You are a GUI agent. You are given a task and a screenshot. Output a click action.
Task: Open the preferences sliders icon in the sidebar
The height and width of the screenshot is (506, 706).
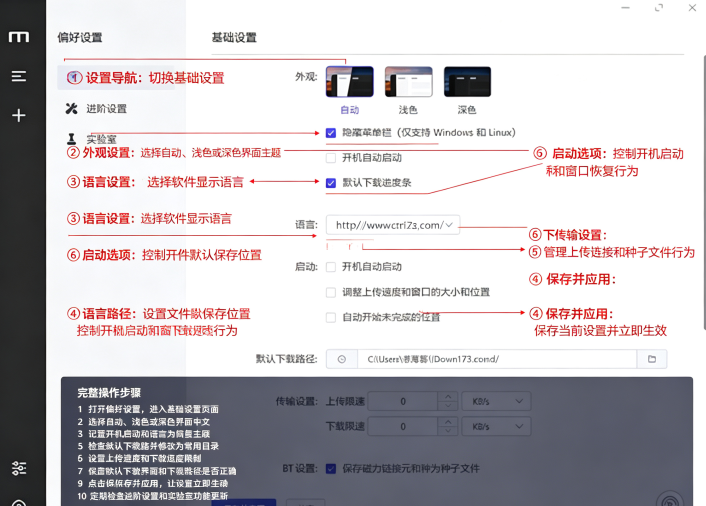click(x=19, y=468)
